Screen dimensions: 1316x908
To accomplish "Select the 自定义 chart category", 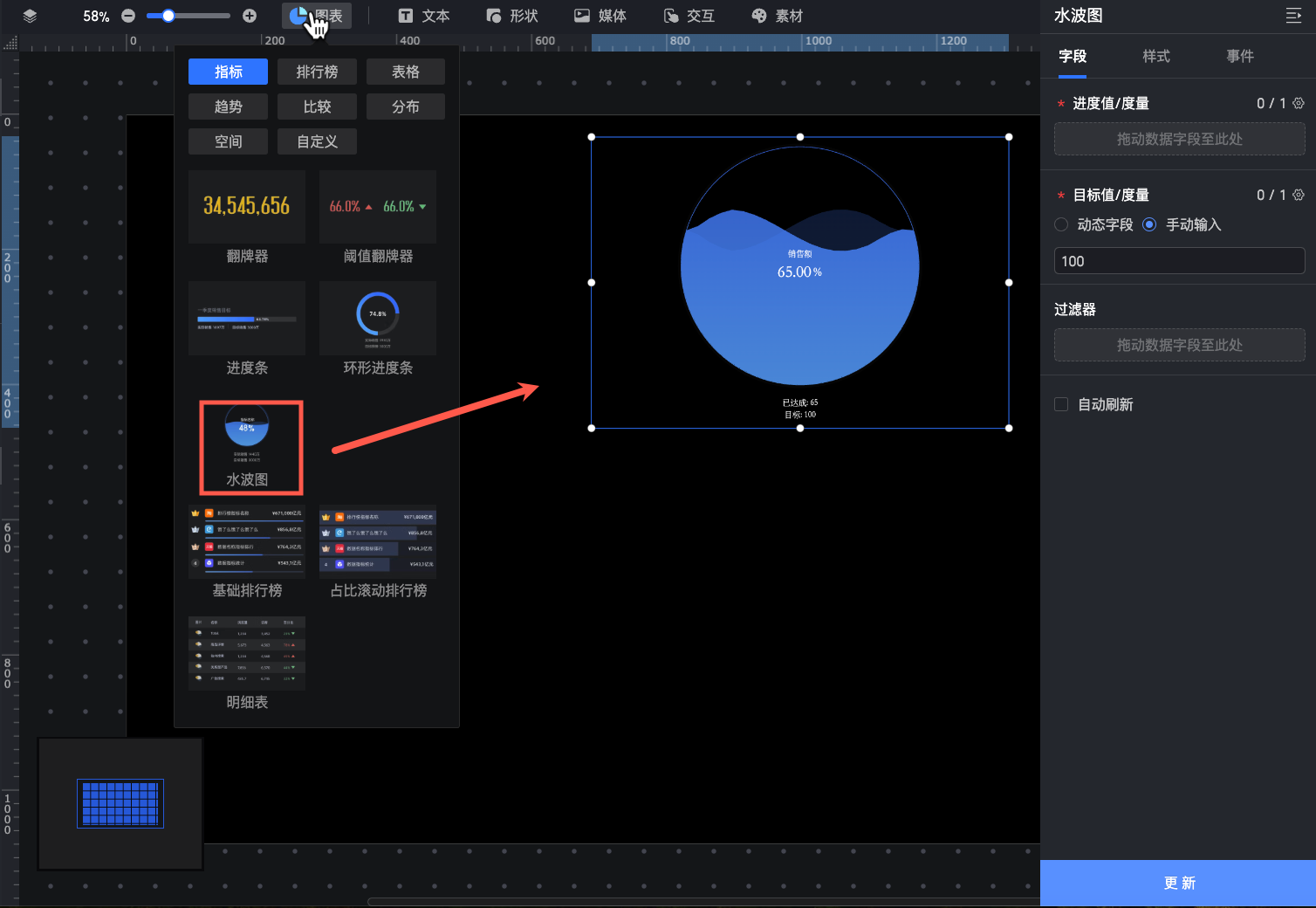I will point(317,141).
